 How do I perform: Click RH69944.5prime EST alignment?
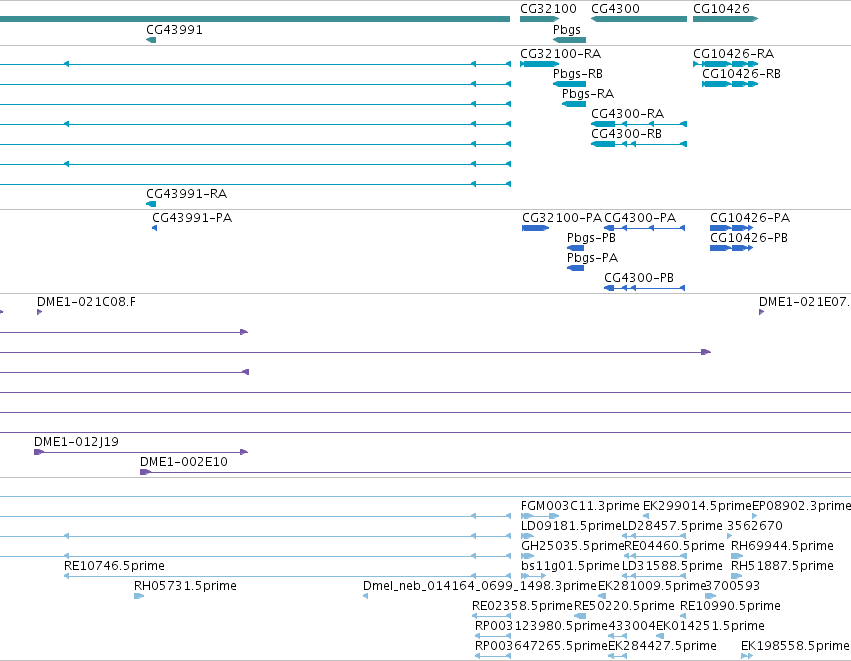[x=737, y=556]
